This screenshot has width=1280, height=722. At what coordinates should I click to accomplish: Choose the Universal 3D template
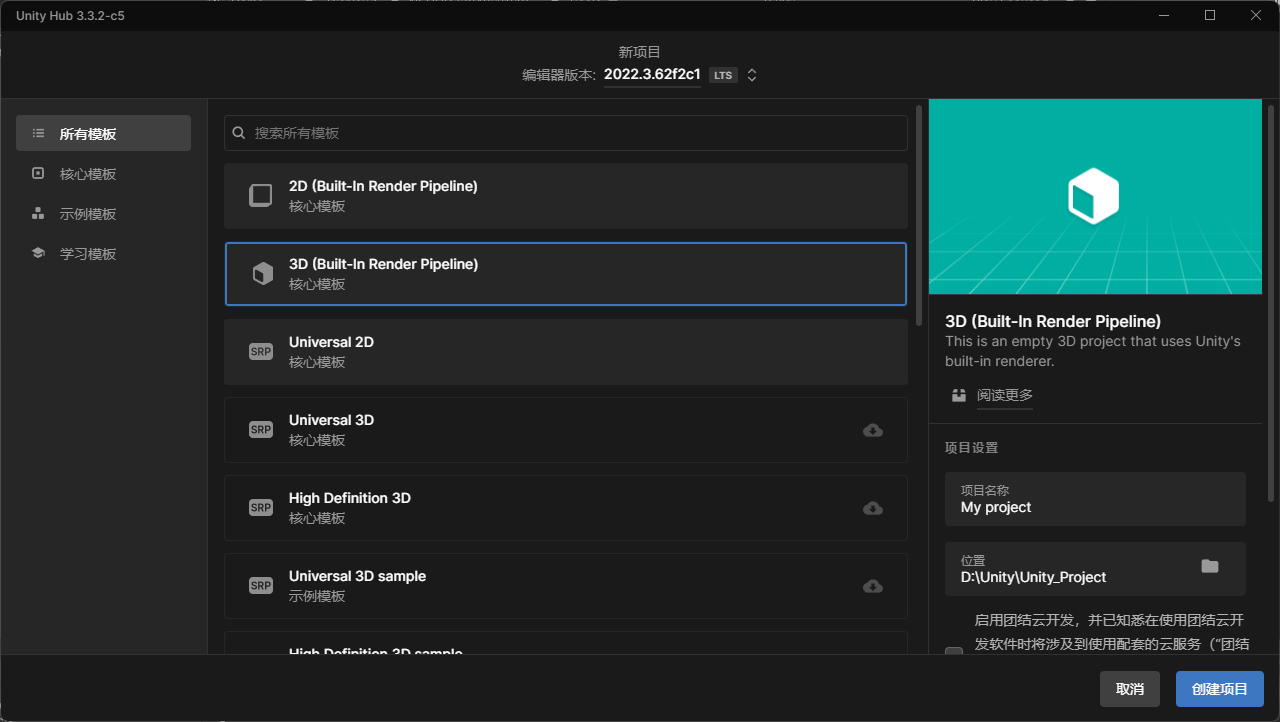pos(566,430)
